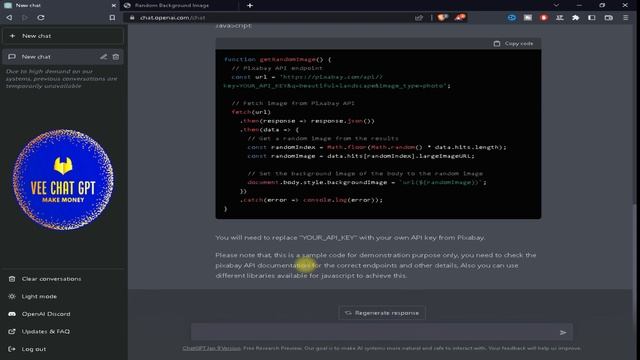Open the Brave Shields lion icon

click(x=442, y=17)
